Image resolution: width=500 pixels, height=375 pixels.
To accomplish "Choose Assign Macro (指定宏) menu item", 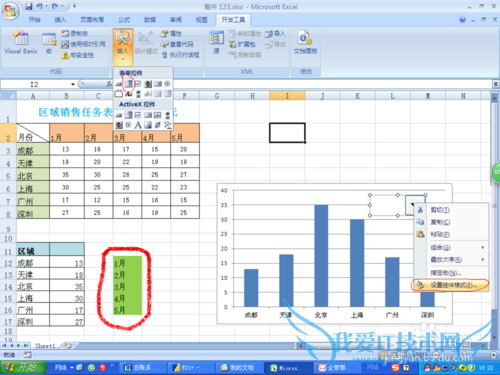I will pyautogui.click(x=451, y=273).
